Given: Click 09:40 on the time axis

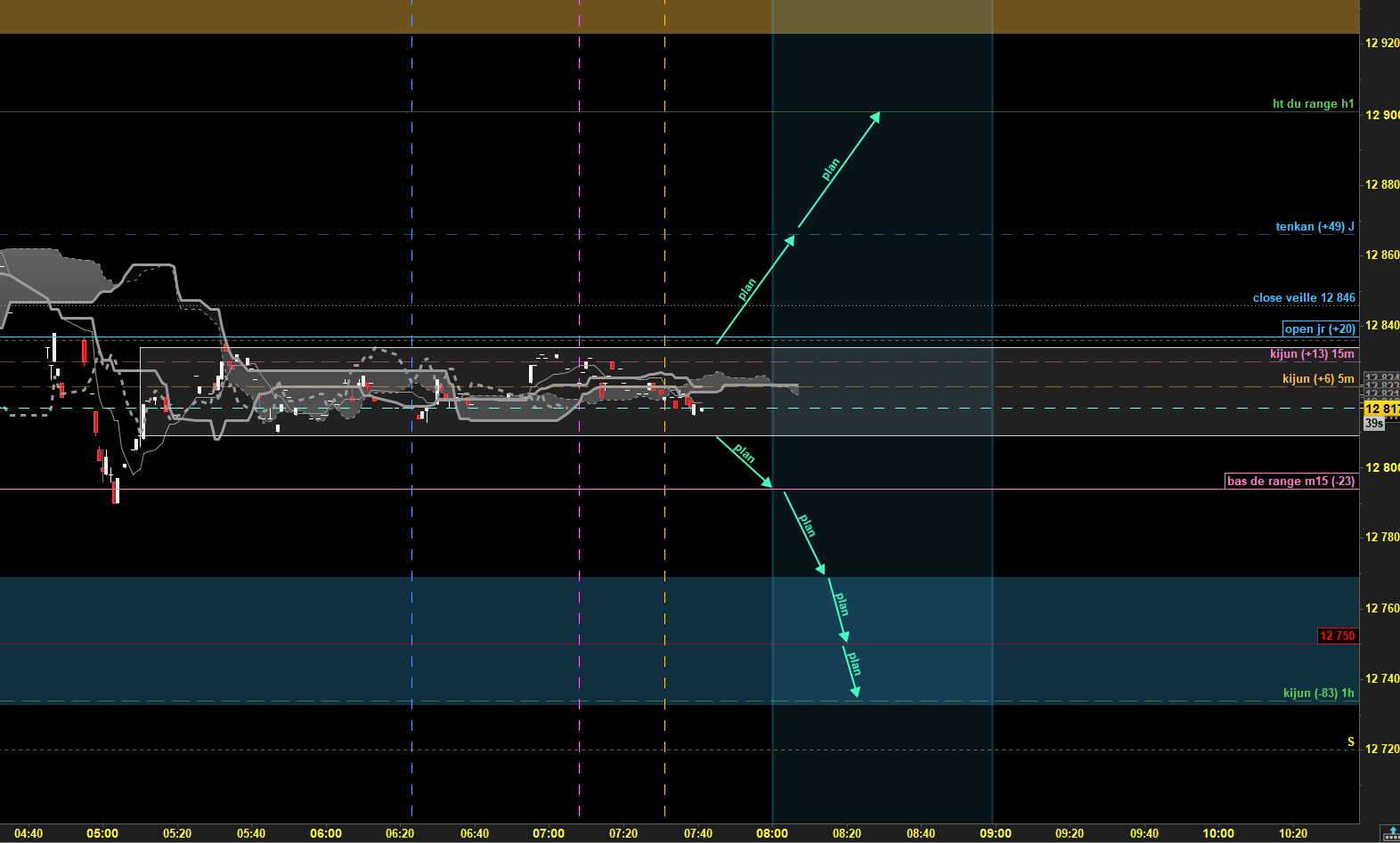Looking at the screenshot, I should pyautogui.click(x=1144, y=833).
